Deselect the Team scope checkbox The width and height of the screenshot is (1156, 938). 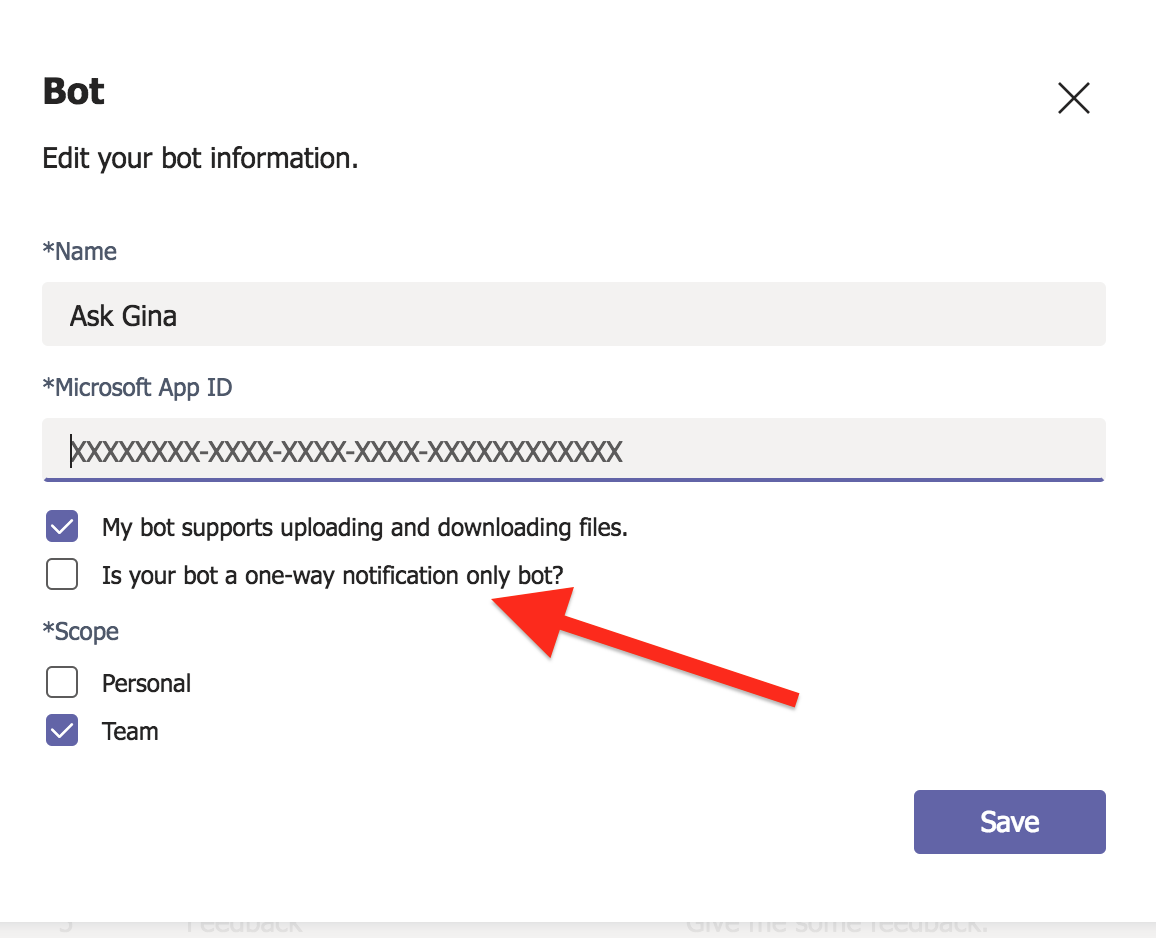[x=61, y=730]
